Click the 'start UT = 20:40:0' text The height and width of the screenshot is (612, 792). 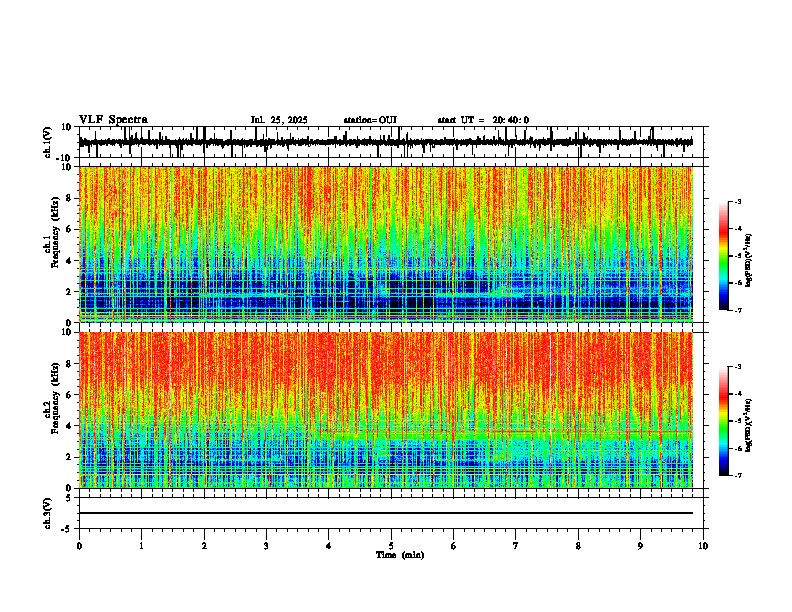pos(483,120)
